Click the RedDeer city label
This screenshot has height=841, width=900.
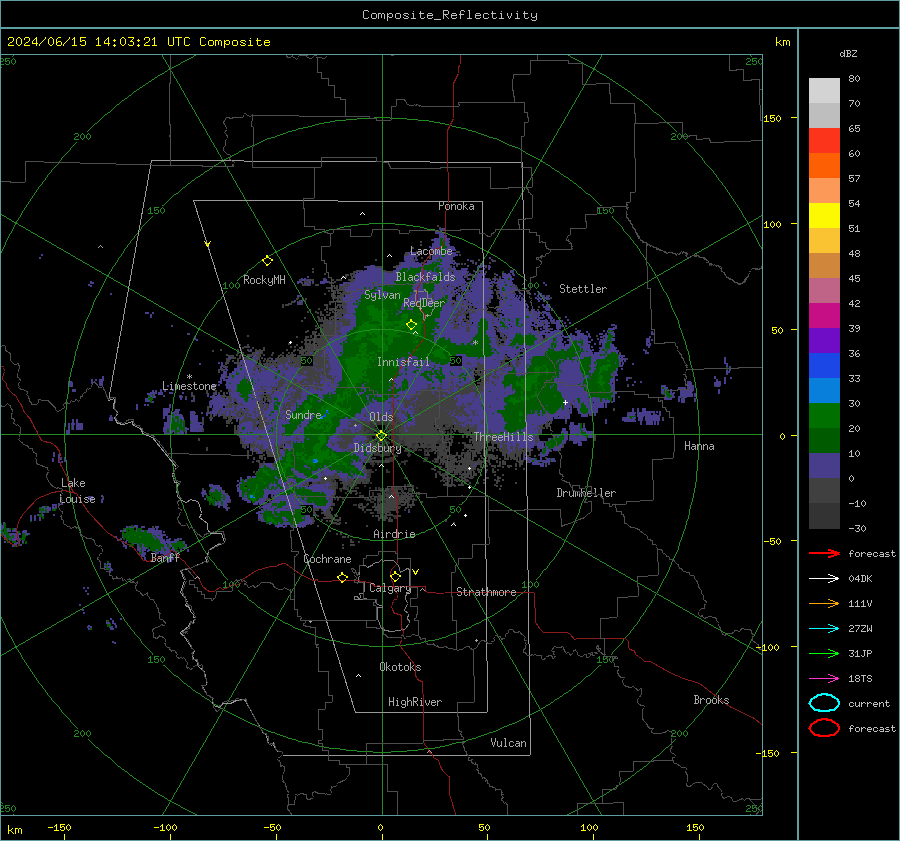pos(424,303)
